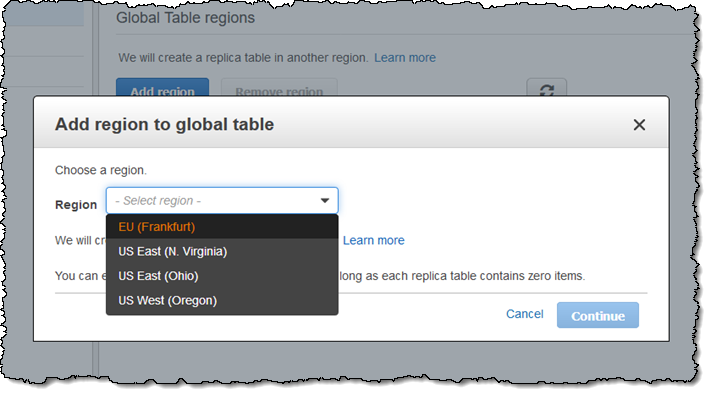
Task: Select the highlighted item in left sidebar
Action: coord(44,14)
